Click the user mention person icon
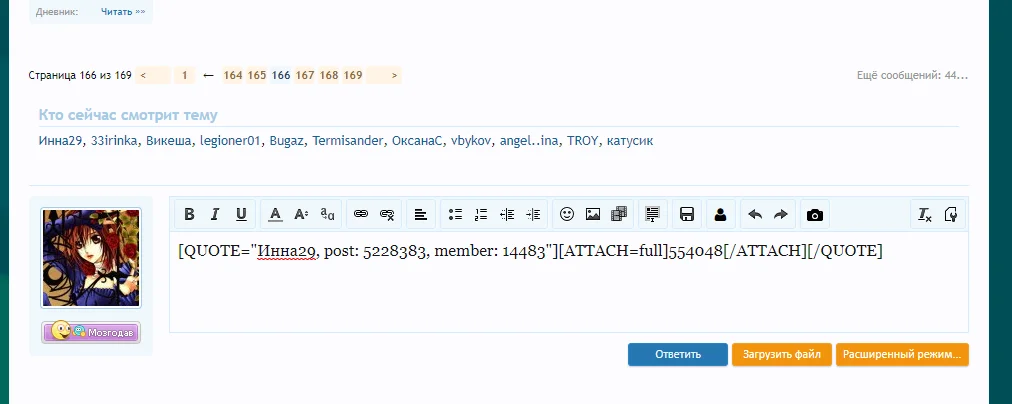 click(720, 214)
